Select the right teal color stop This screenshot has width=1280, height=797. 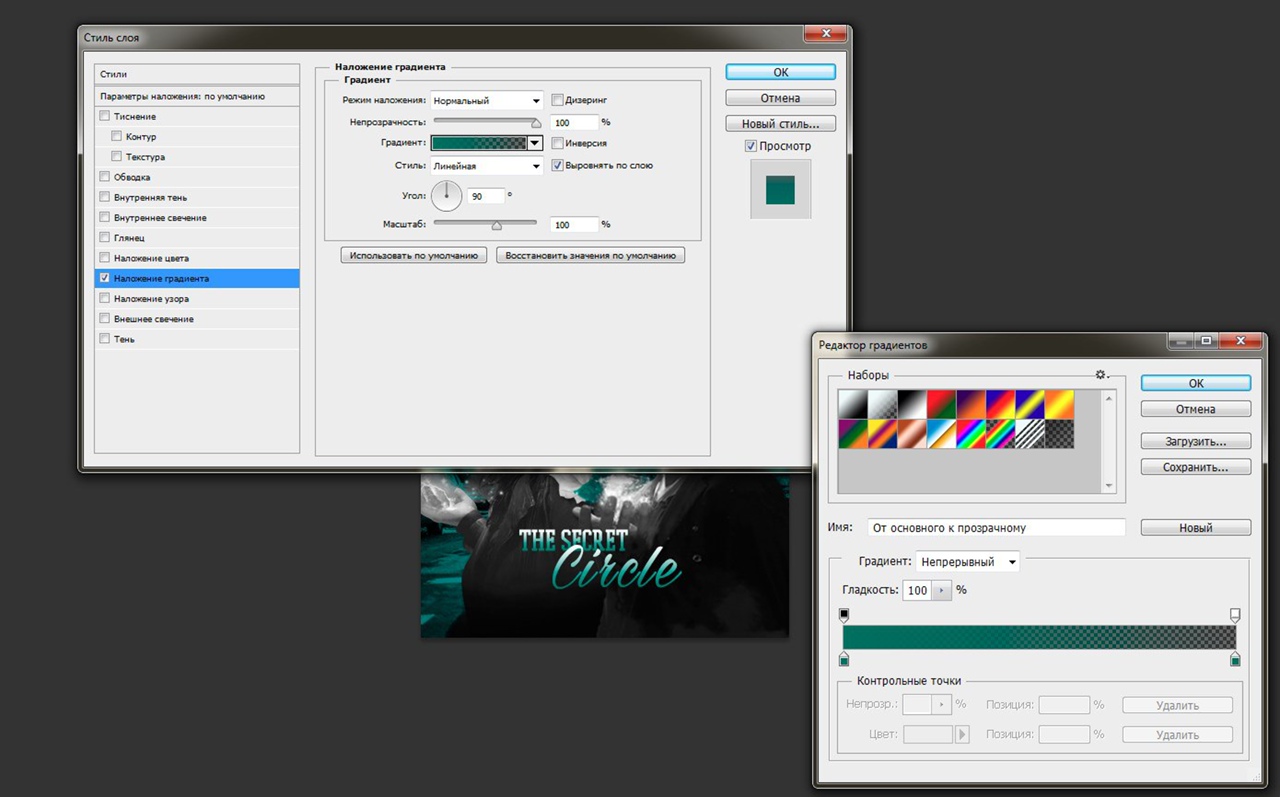pos(1235,659)
